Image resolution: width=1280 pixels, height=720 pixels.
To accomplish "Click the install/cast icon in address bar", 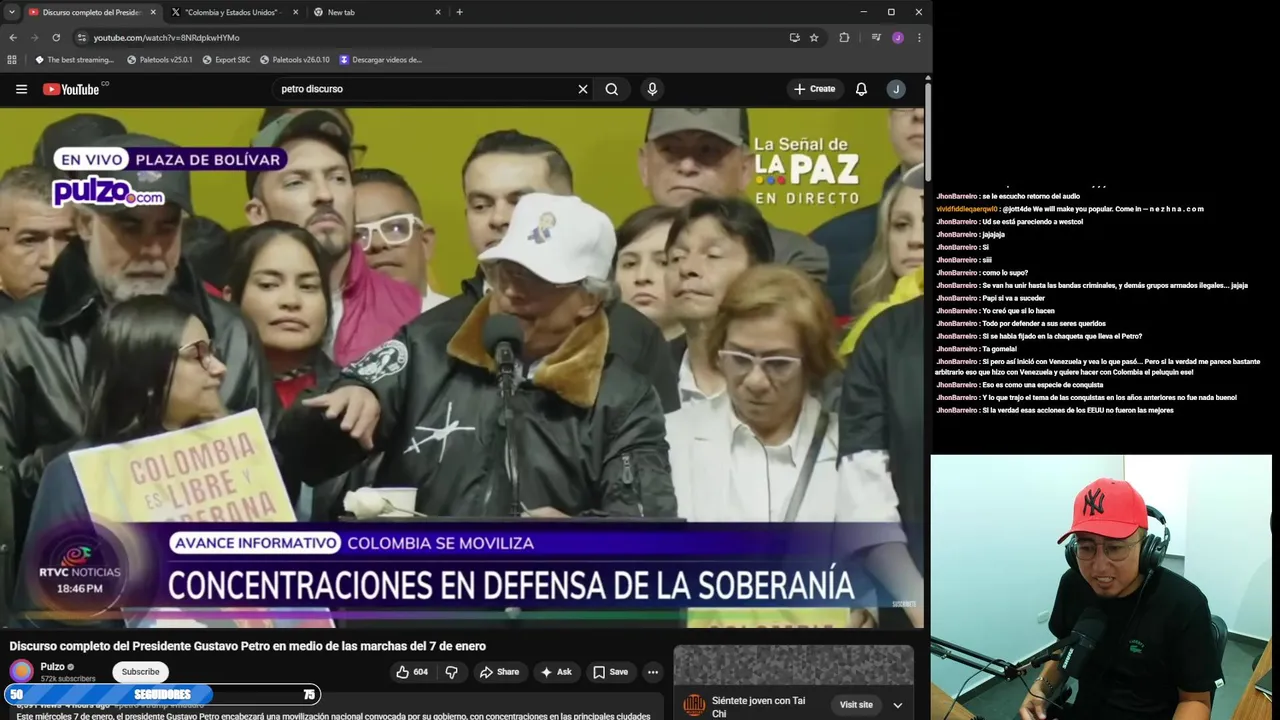I will pos(794,38).
